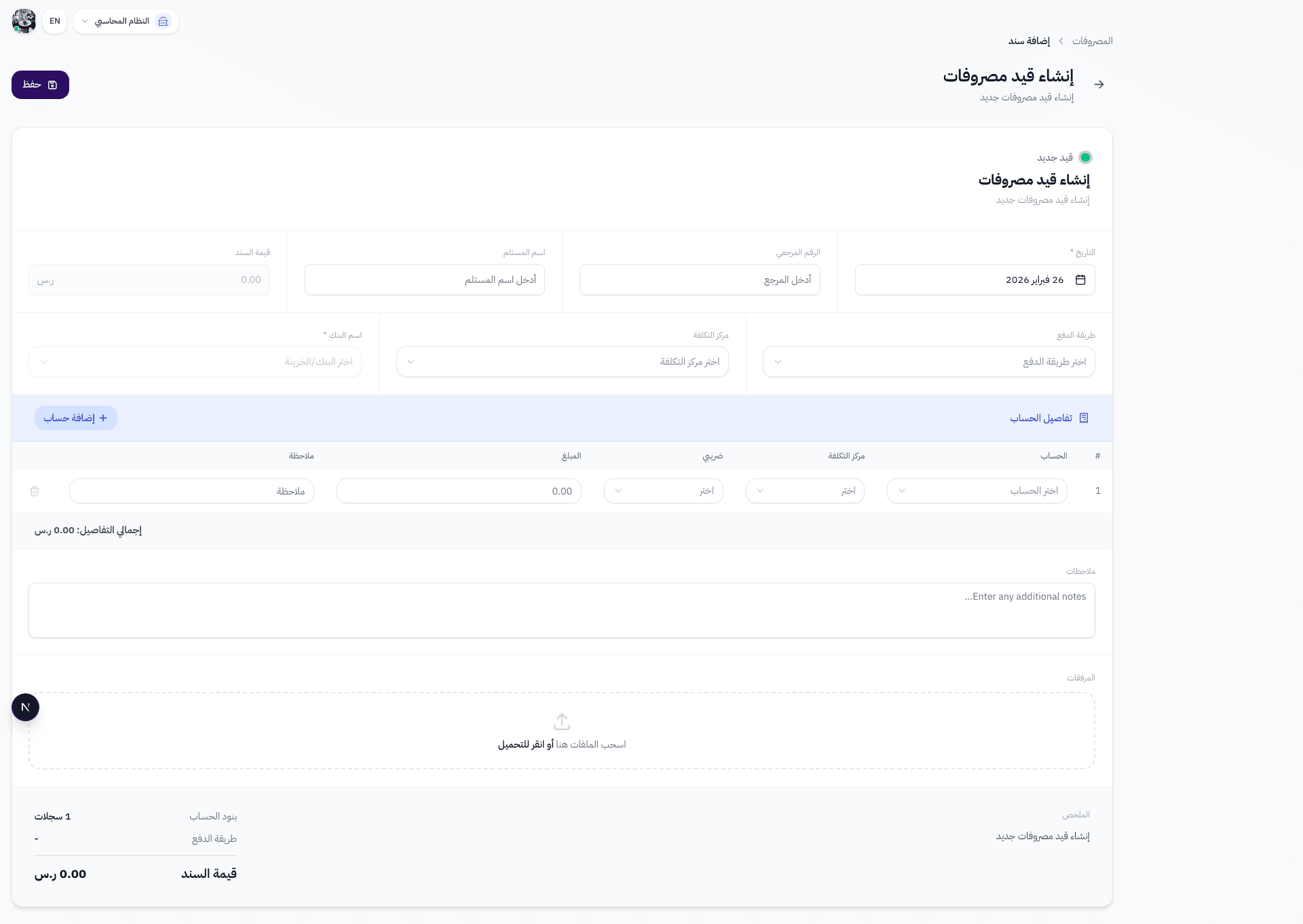This screenshot has width=1303, height=924.
Task: Expand the اختر البنك/الخزينة bank selector
Action: 195,362
